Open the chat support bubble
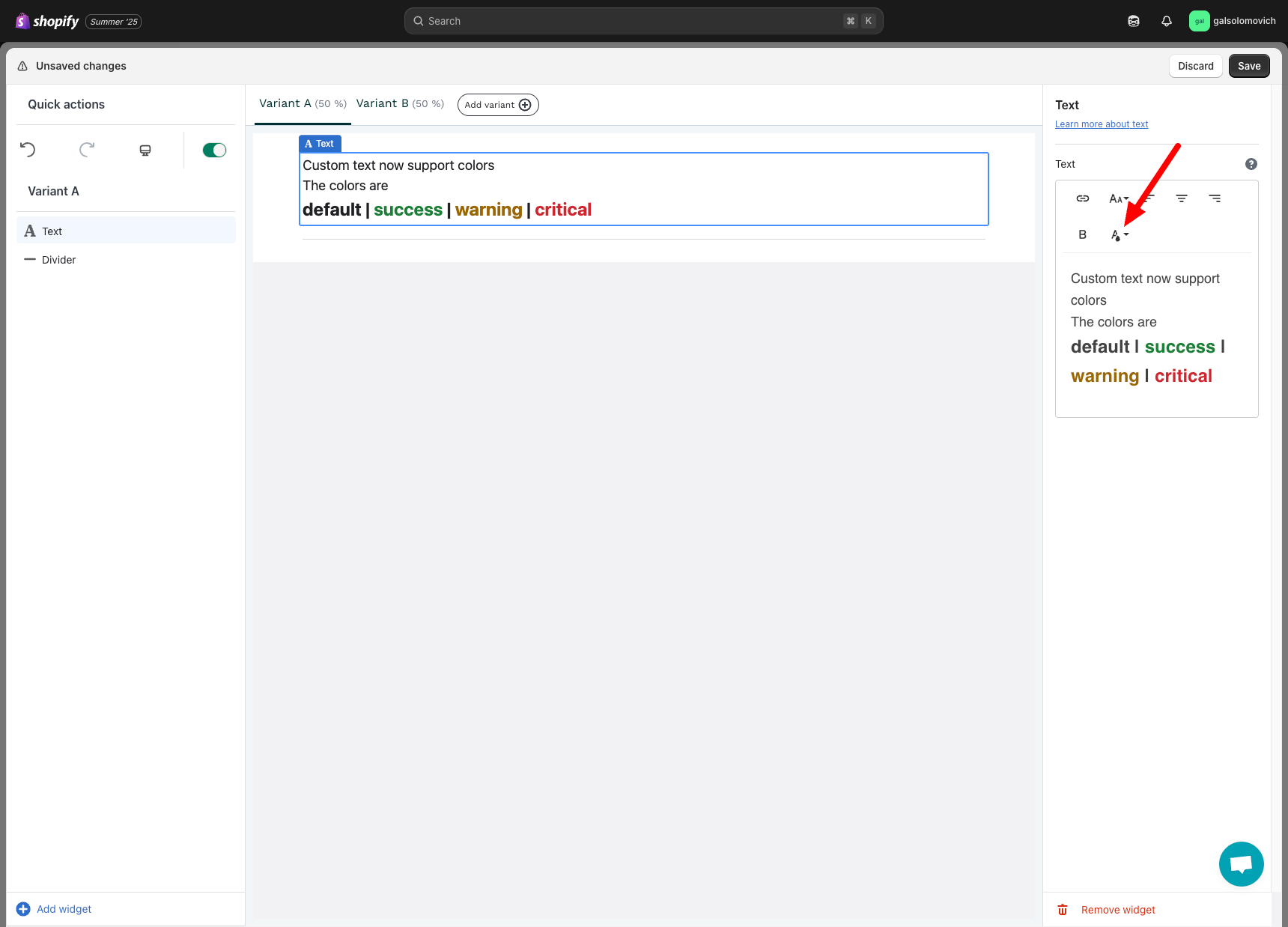 (1241, 864)
